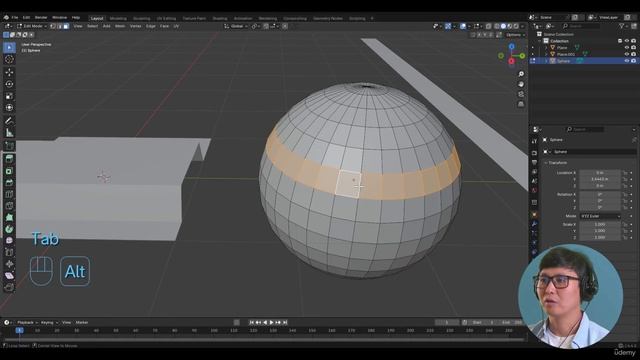Select the Measure tool
640x360 pixels.
coord(9,133)
